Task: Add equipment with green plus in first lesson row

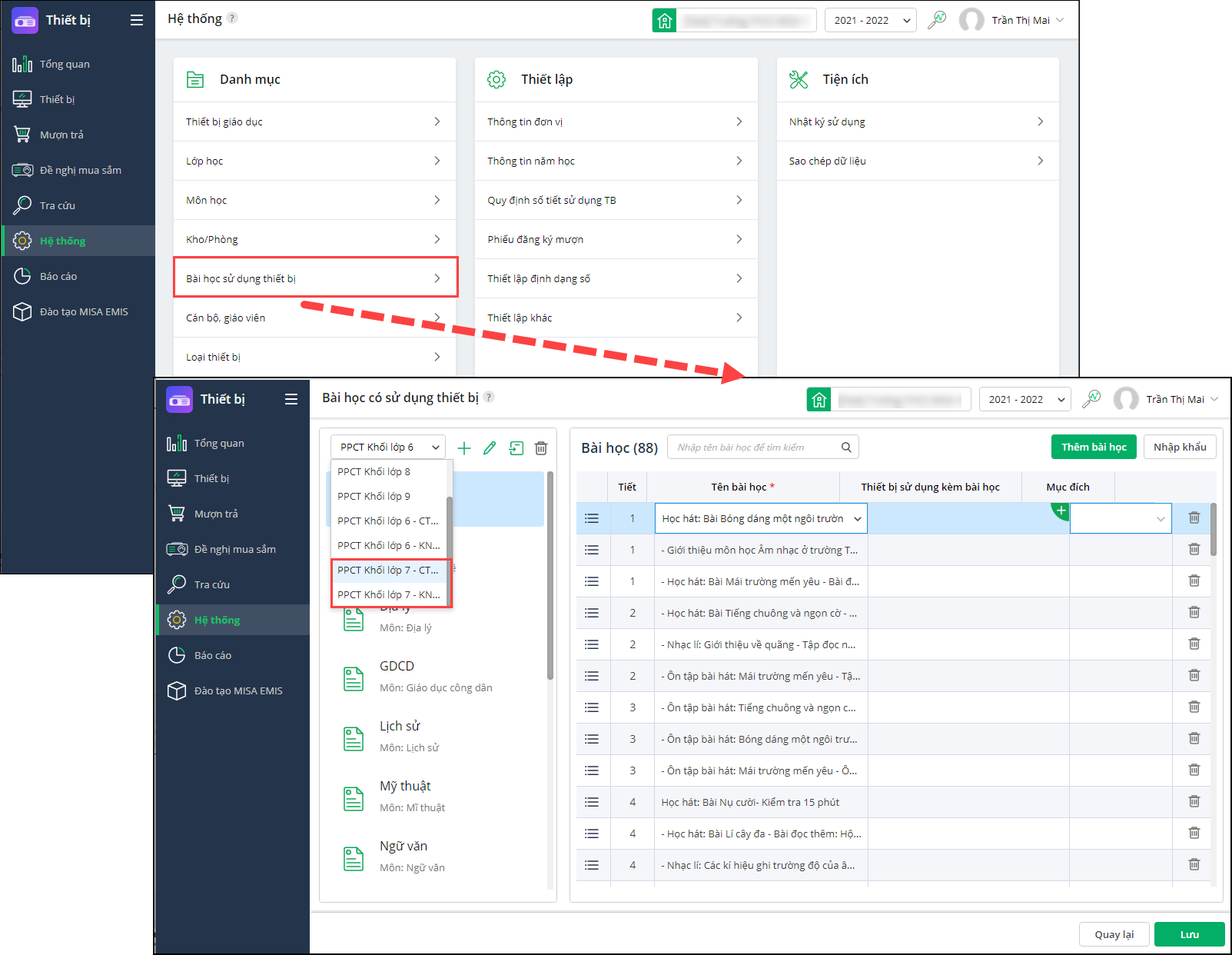Action: [x=1061, y=511]
